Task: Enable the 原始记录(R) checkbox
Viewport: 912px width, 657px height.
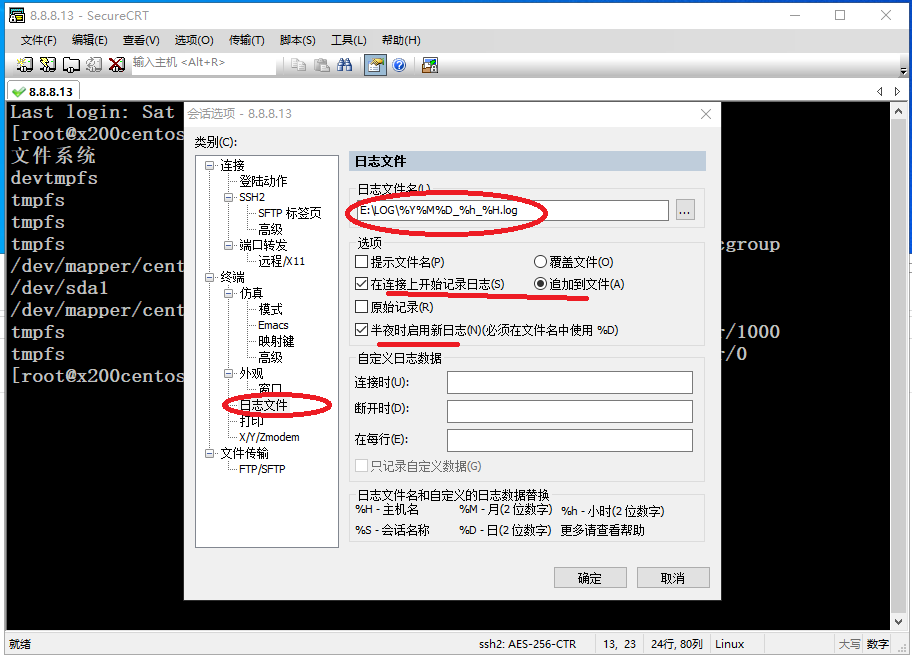Action: (361, 306)
